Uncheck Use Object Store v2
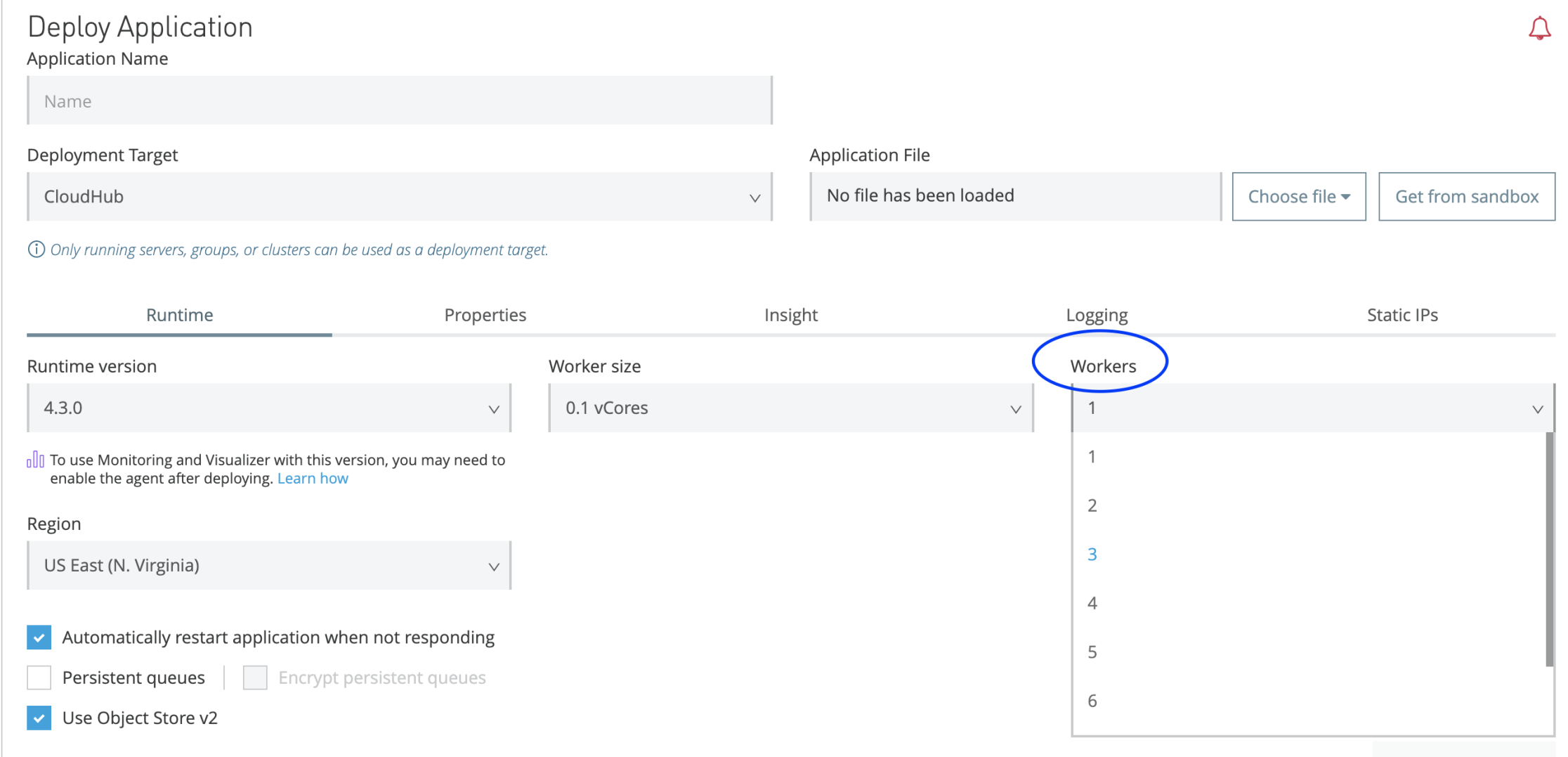 pos(39,718)
